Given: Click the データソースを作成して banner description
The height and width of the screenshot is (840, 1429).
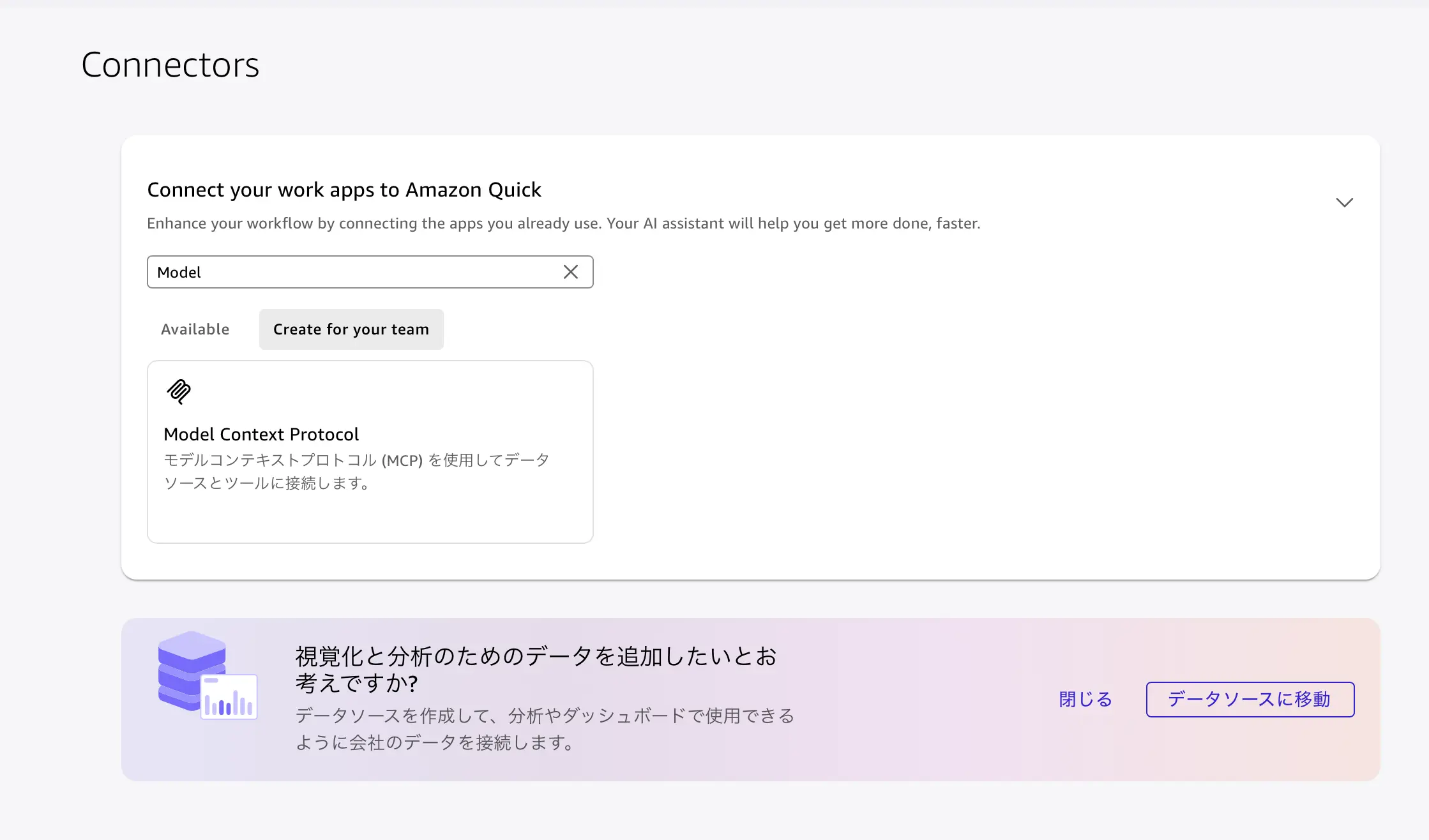Looking at the screenshot, I should (x=545, y=729).
